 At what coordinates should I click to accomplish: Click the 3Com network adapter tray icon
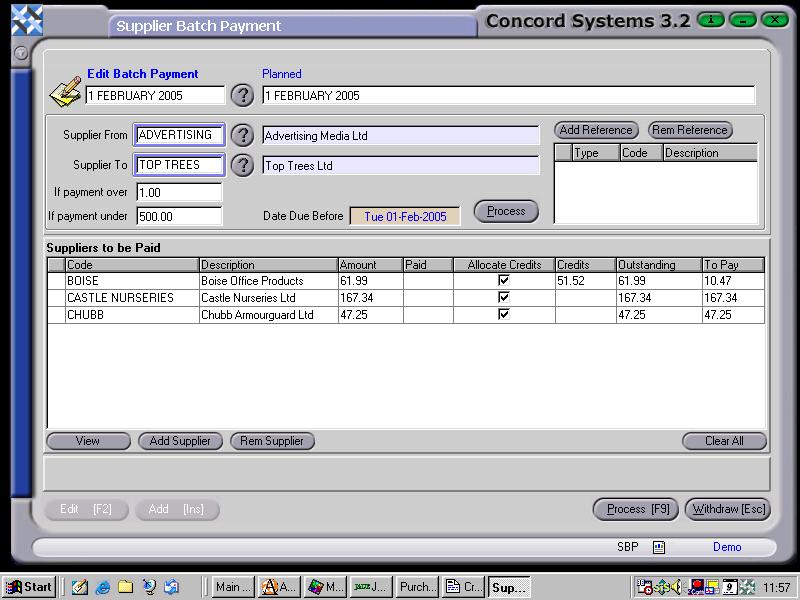tap(694, 588)
